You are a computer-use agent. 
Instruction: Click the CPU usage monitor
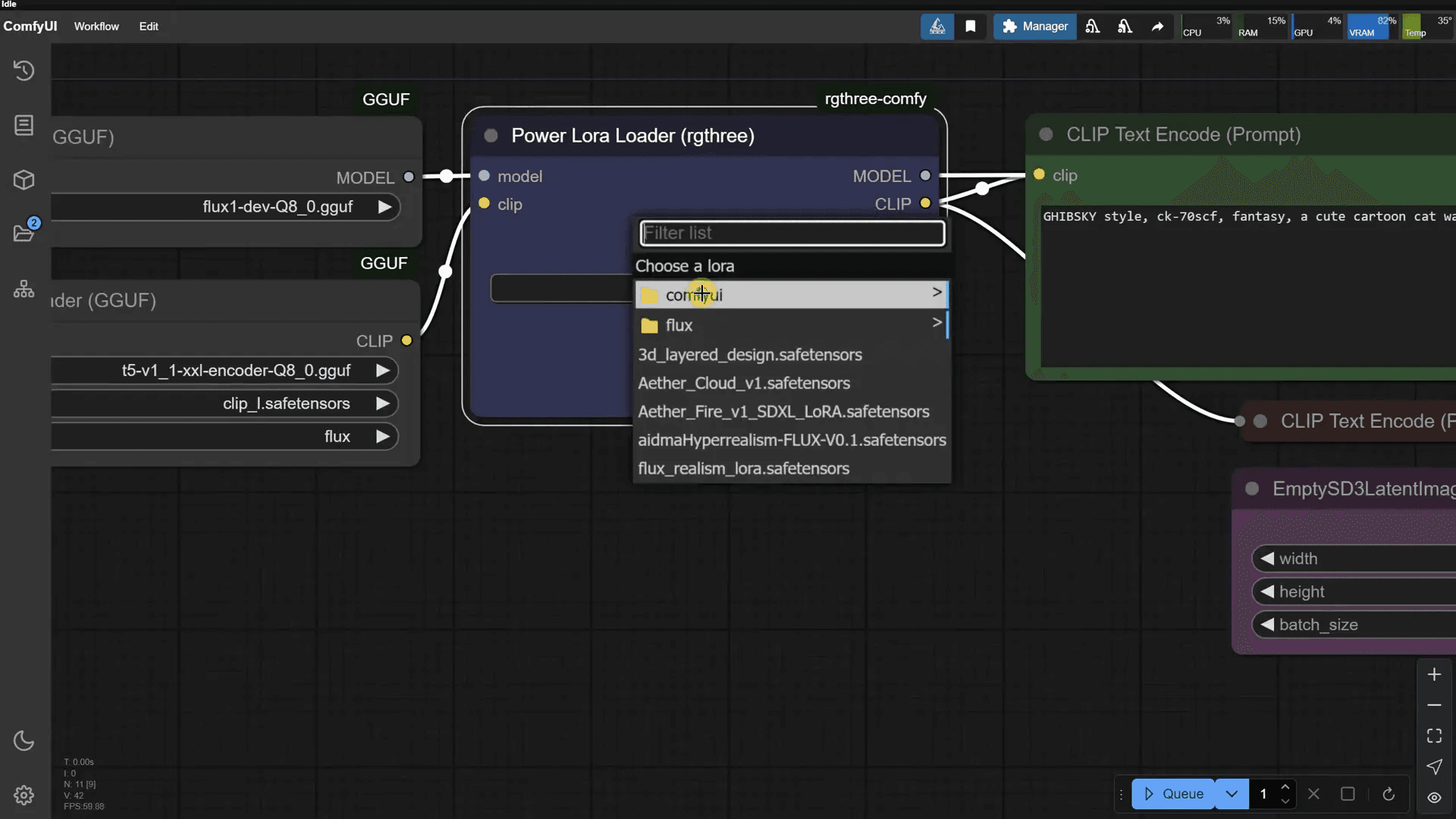1207,27
